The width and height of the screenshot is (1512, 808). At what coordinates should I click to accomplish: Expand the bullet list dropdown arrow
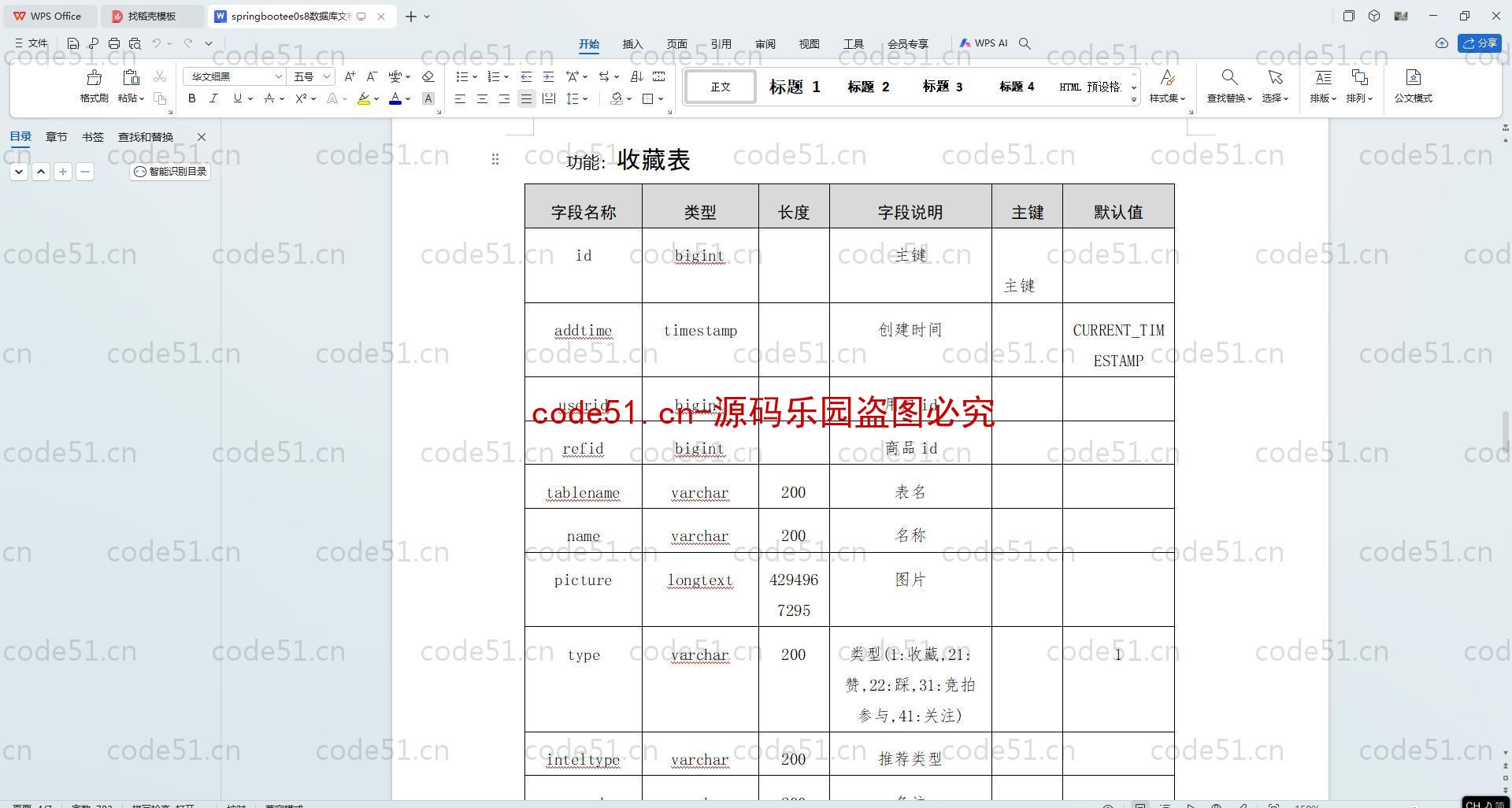pos(475,77)
